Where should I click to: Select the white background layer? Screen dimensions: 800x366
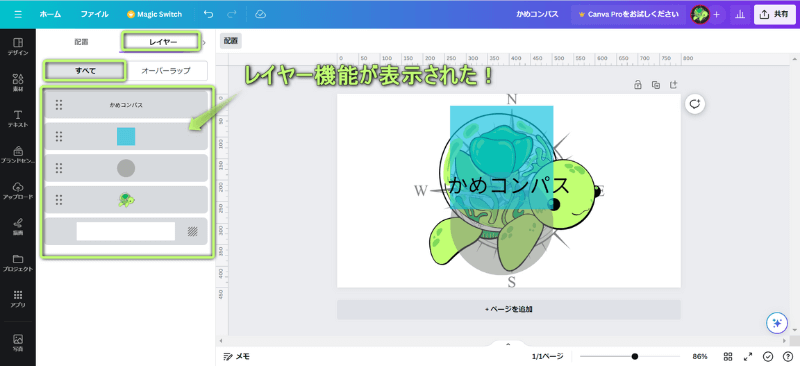click(x=126, y=231)
